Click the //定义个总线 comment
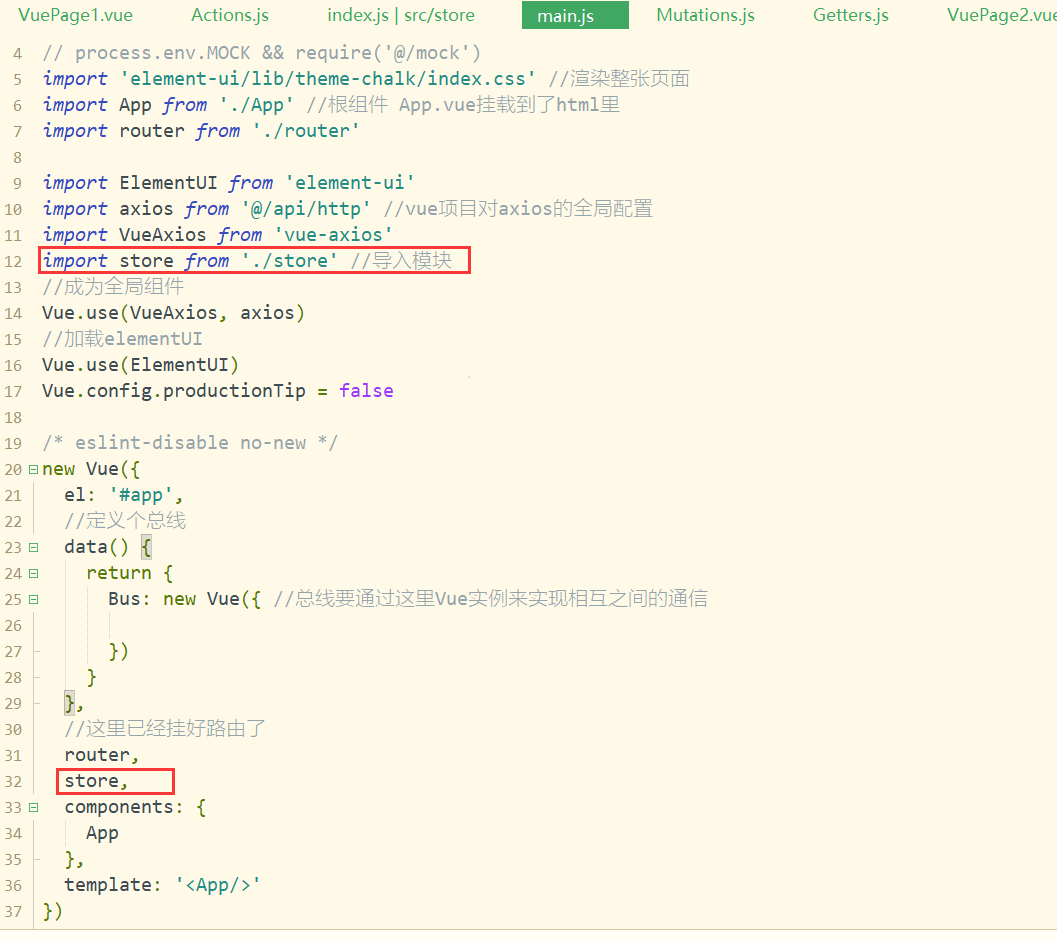This screenshot has height=942, width=1057. click(125, 521)
